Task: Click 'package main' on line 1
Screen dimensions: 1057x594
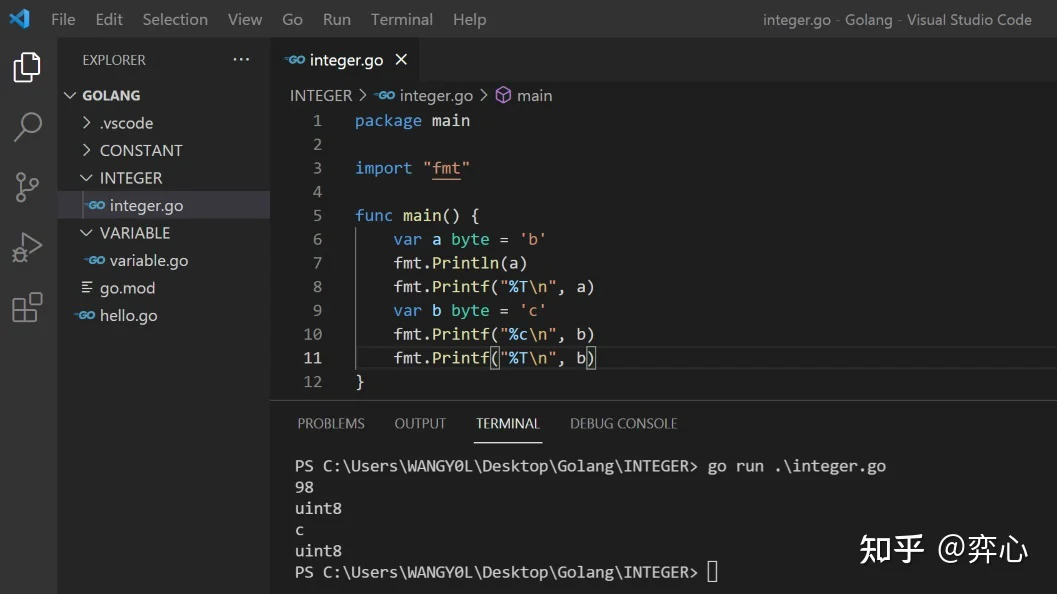Action: pyautogui.click(x=413, y=121)
